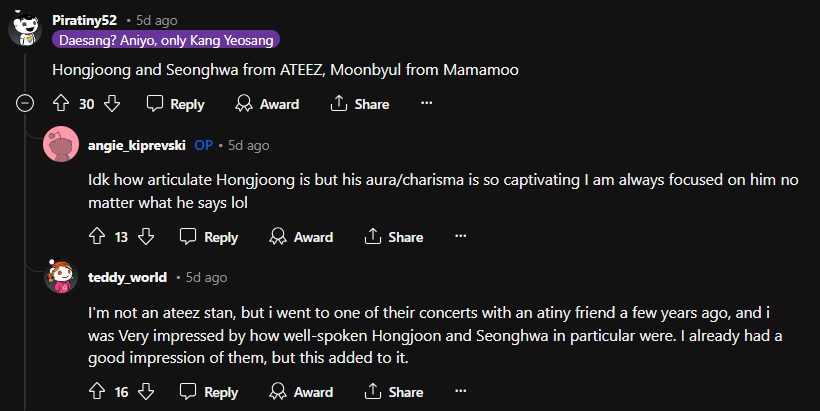
Task: Downvote teddy_world's reply
Action: [147, 392]
